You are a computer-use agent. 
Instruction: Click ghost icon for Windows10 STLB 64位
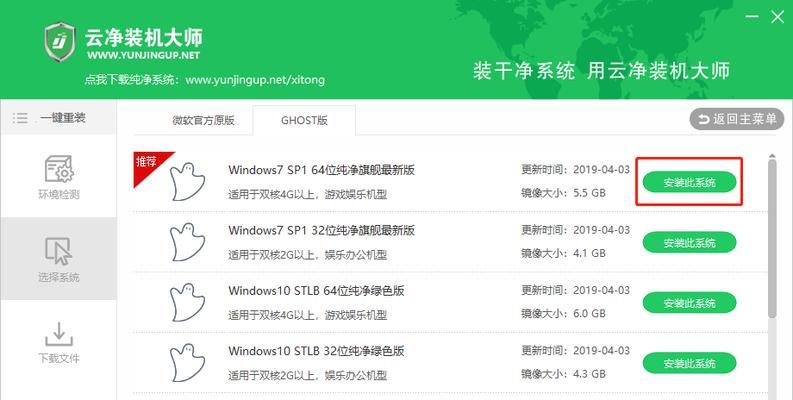(187, 302)
